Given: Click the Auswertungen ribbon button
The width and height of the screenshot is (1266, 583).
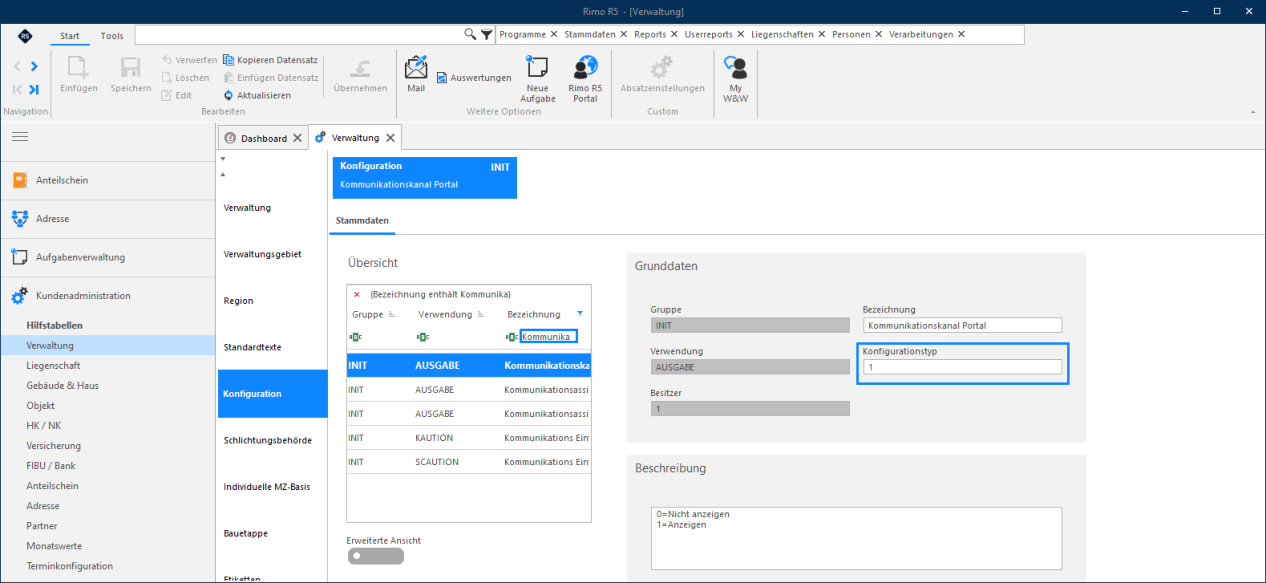Looking at the screenshot, I should [x=474, y=77].
